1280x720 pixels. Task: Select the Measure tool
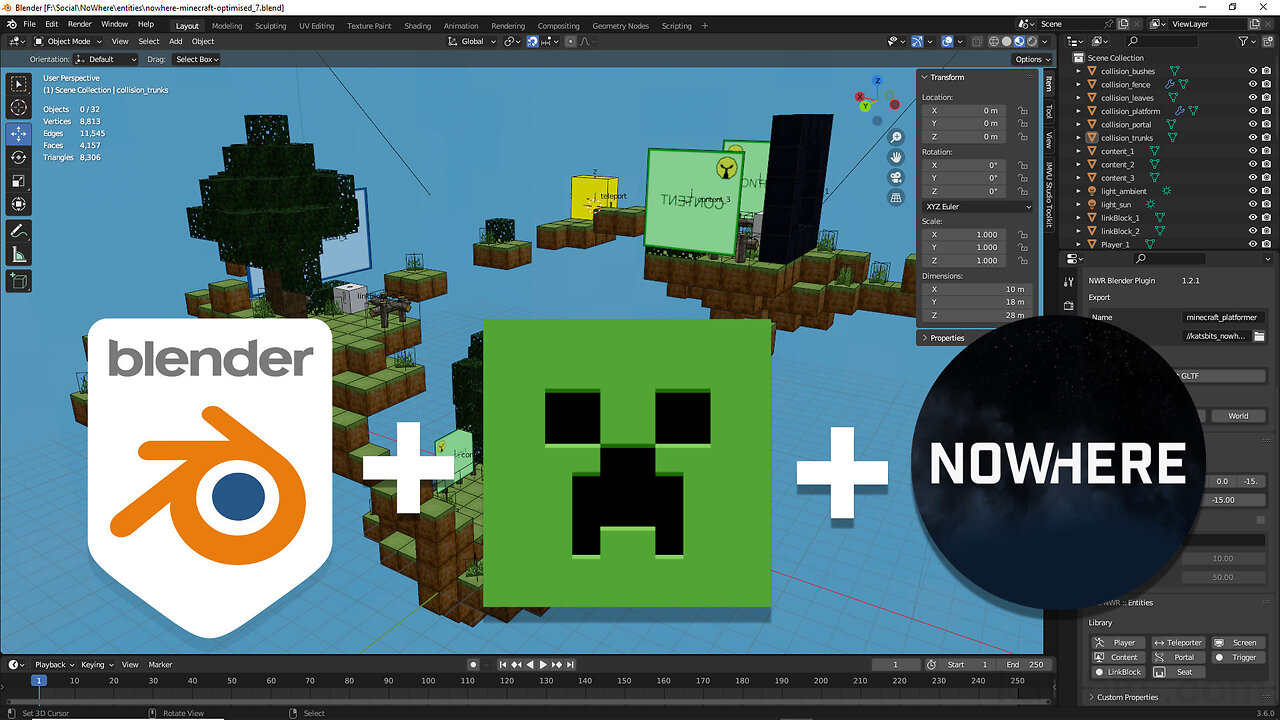tap(19, 255)
